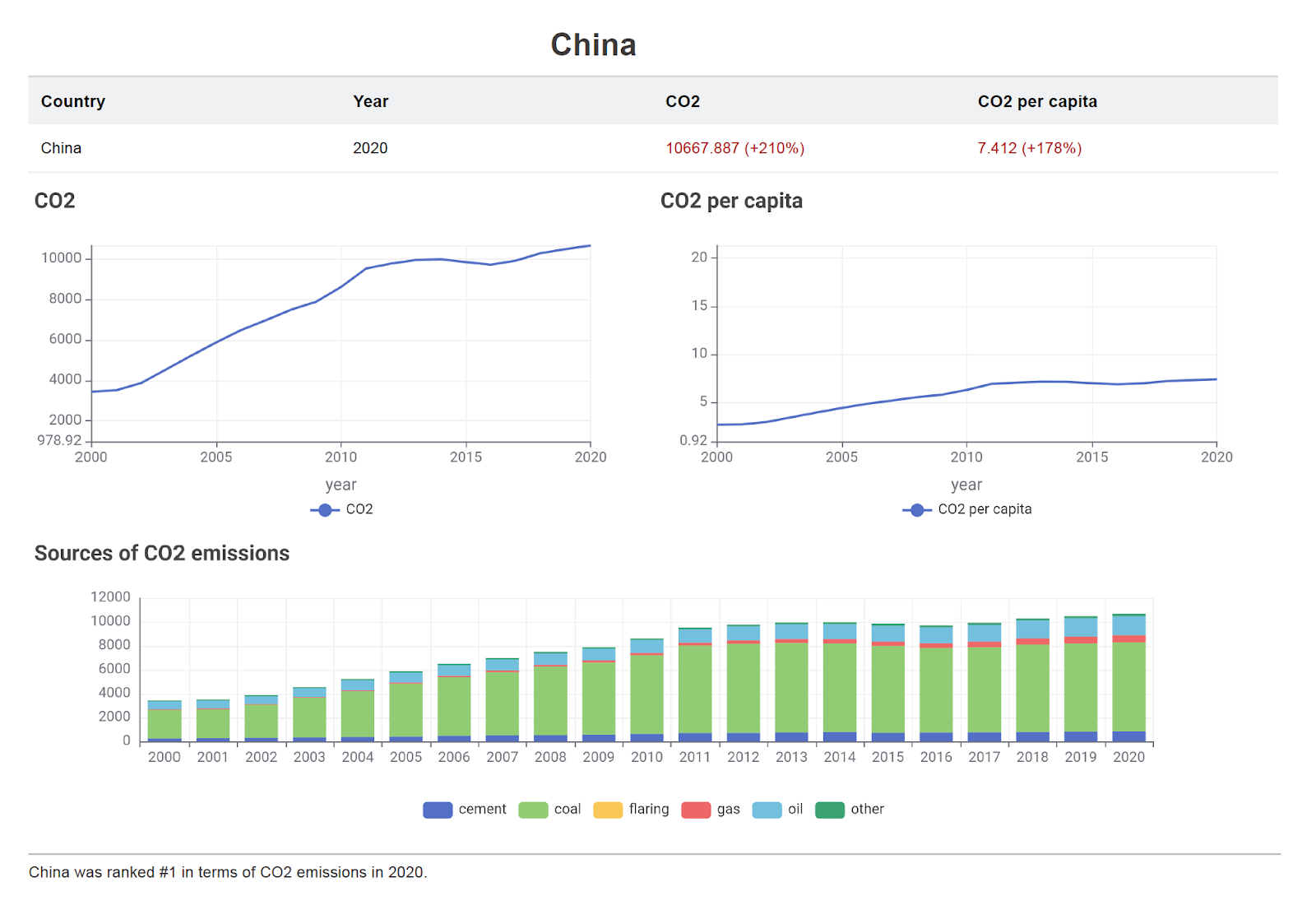Toggle the coal series legend swatch

(533, 810)
